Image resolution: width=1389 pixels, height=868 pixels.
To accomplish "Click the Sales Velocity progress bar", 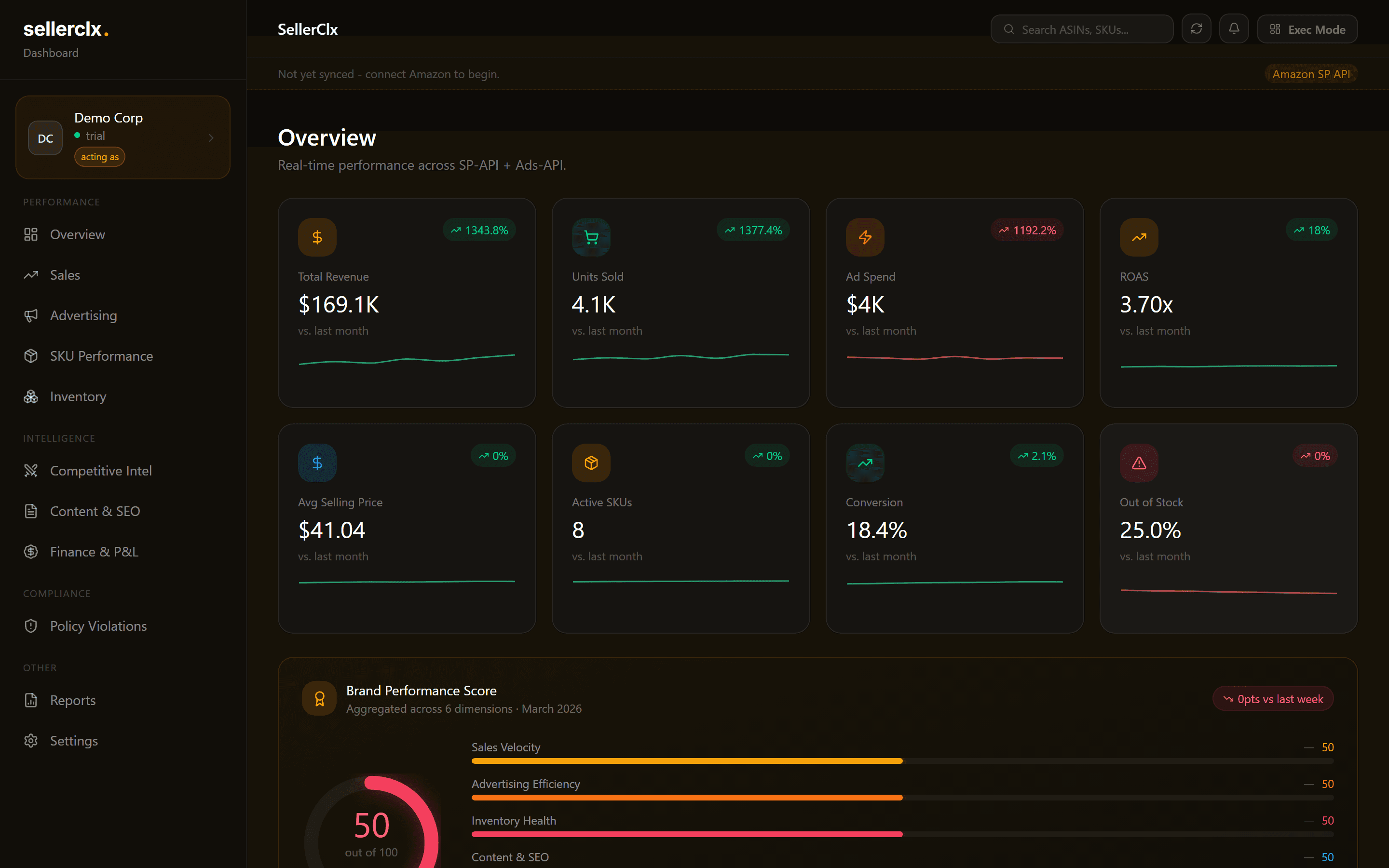I will pos(902,760).
